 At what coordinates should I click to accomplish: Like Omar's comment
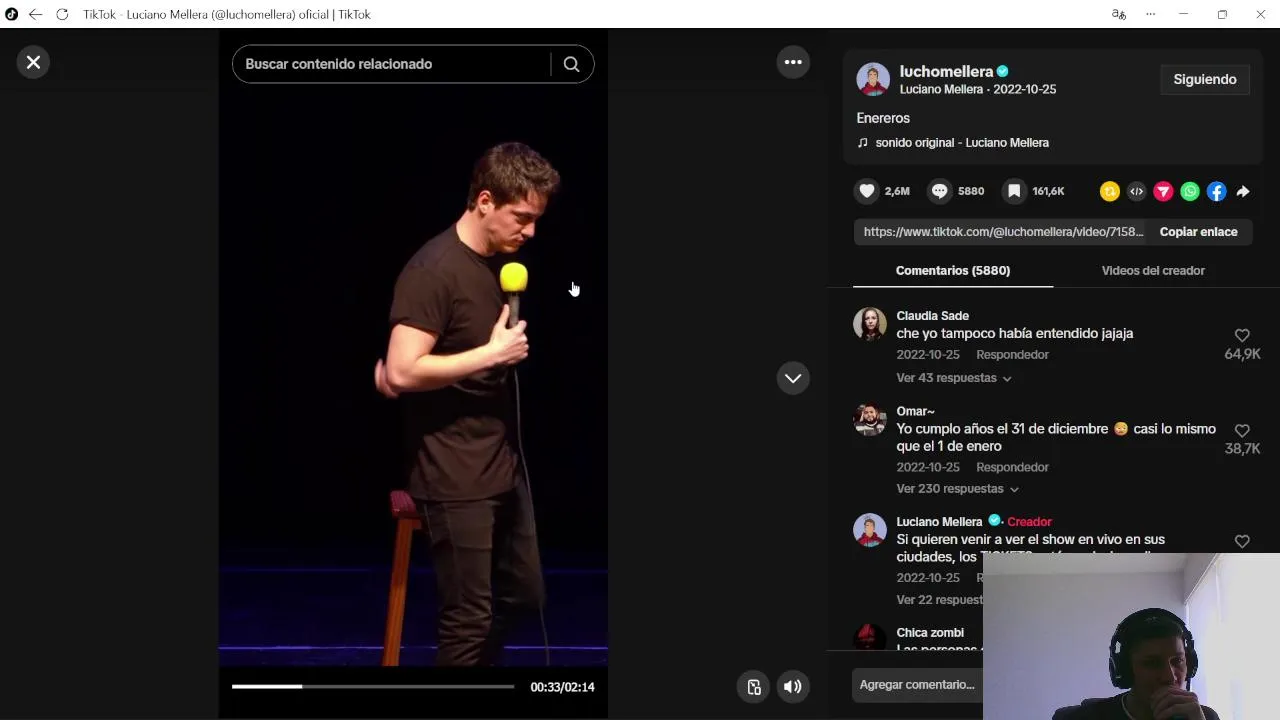coord(1242,430)
